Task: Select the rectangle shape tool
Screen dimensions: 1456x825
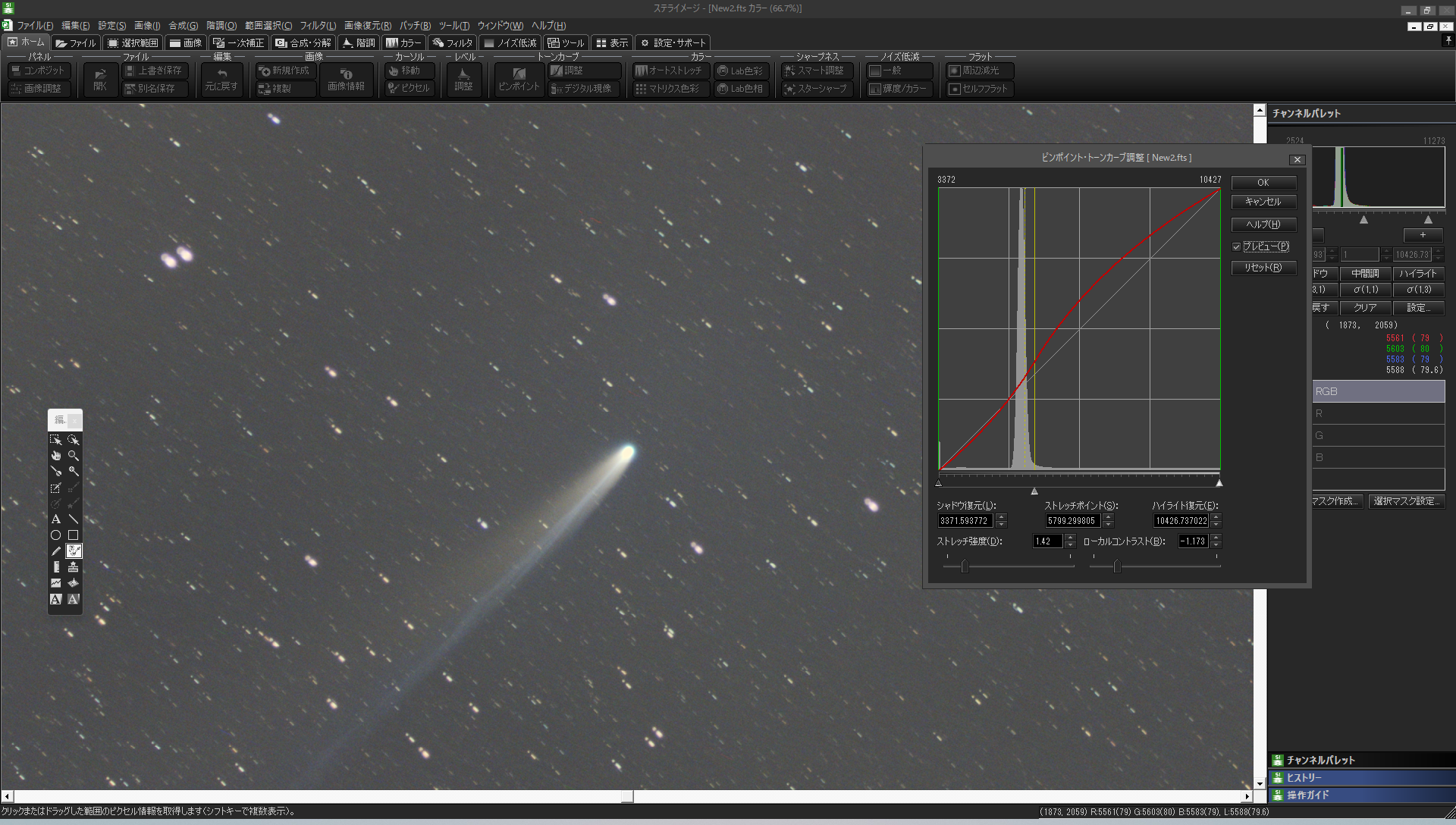Action: [x=74, y=535]
